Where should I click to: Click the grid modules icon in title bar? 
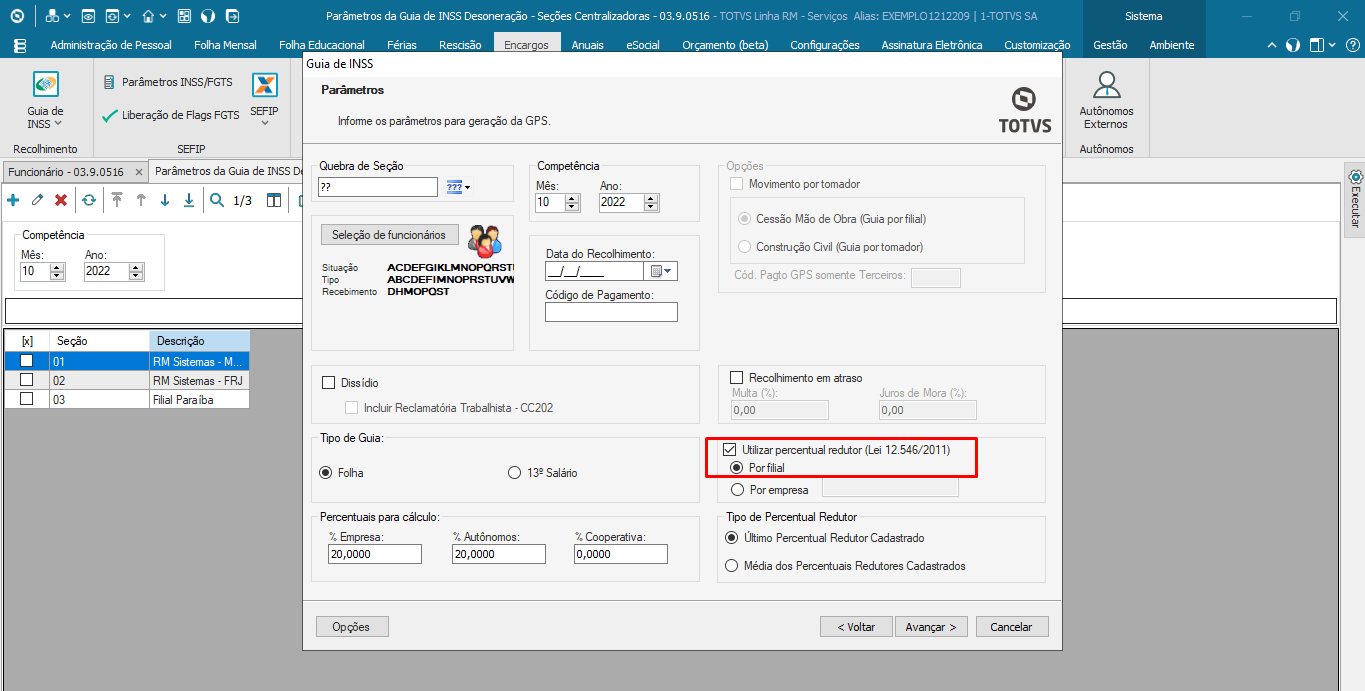pyautogui.click(x=184, y=16)
